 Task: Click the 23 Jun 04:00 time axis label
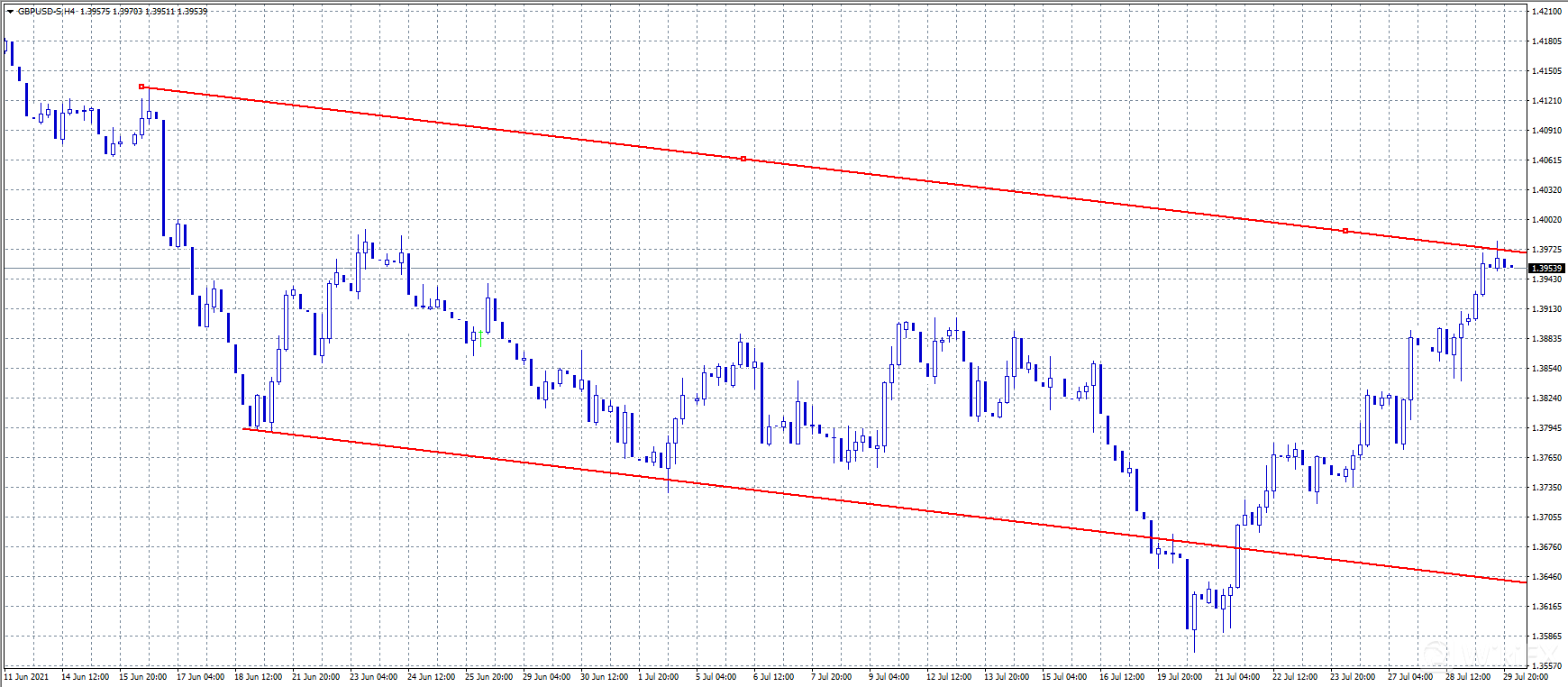click(373, 677)
